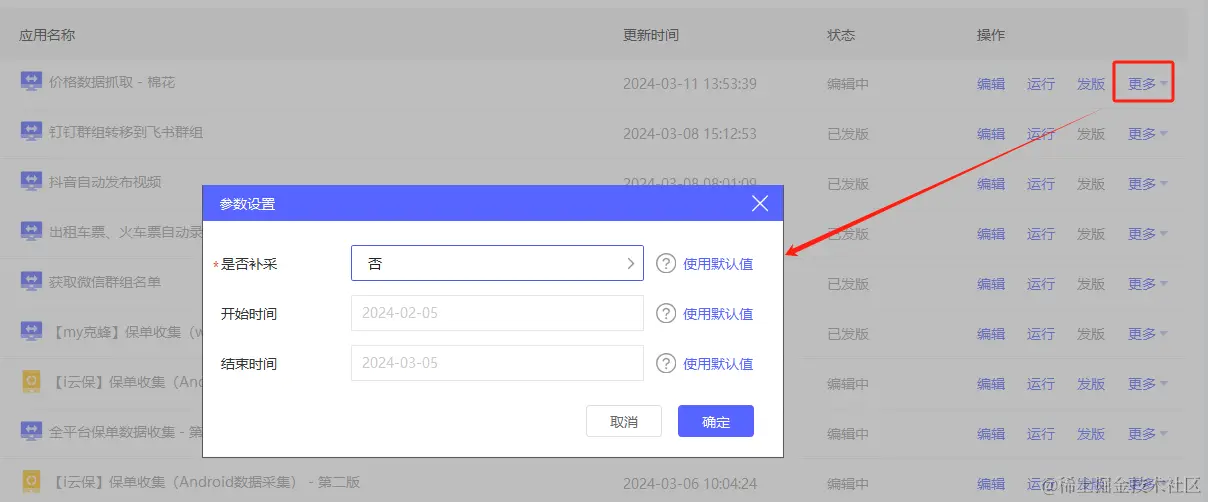
Task: Expand 更多 menu for 获取微信群组名单
Action: [1147, 284]
